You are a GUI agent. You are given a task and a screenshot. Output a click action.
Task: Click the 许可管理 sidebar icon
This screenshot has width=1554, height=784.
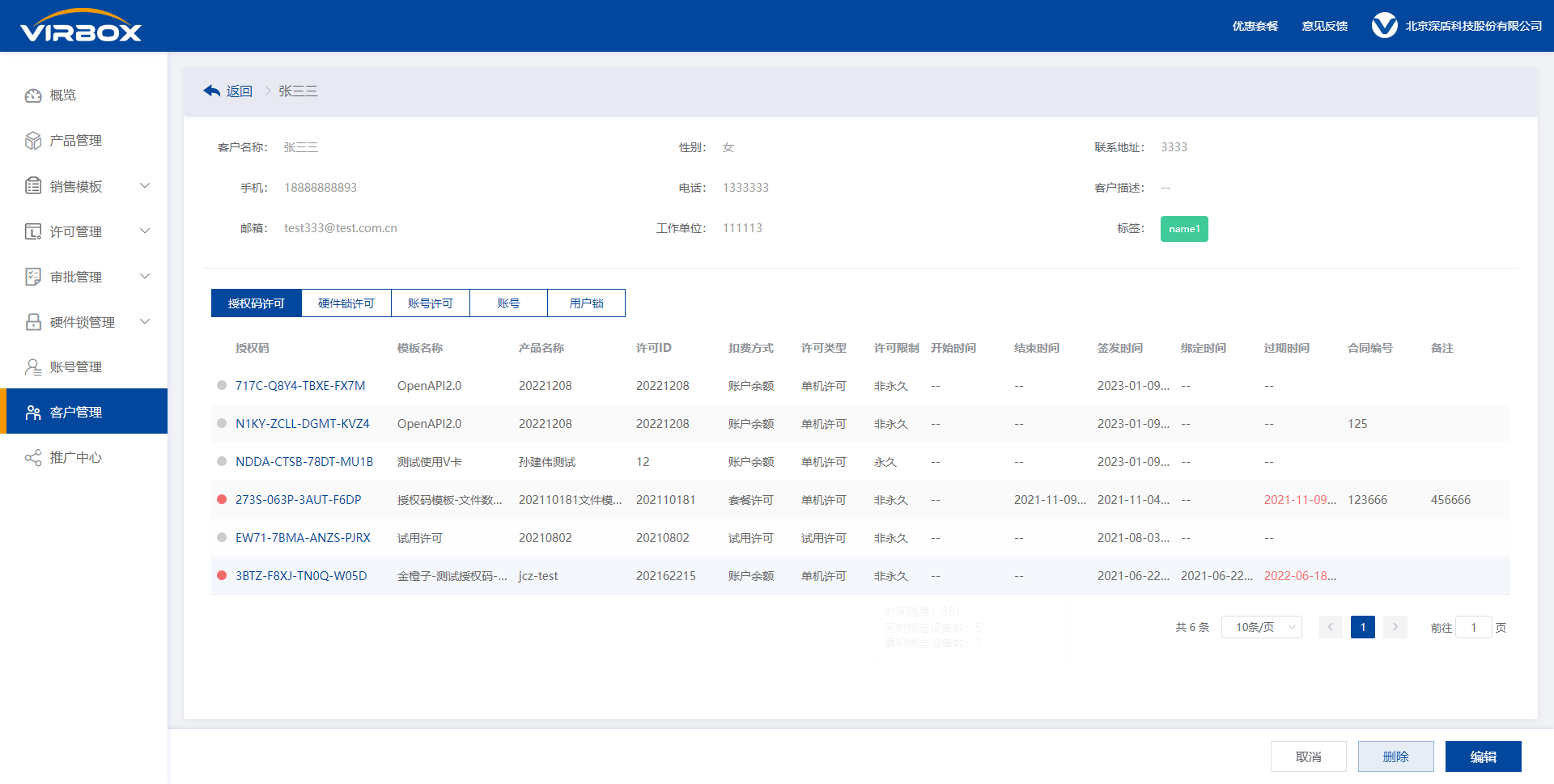(x=33, y=231)
